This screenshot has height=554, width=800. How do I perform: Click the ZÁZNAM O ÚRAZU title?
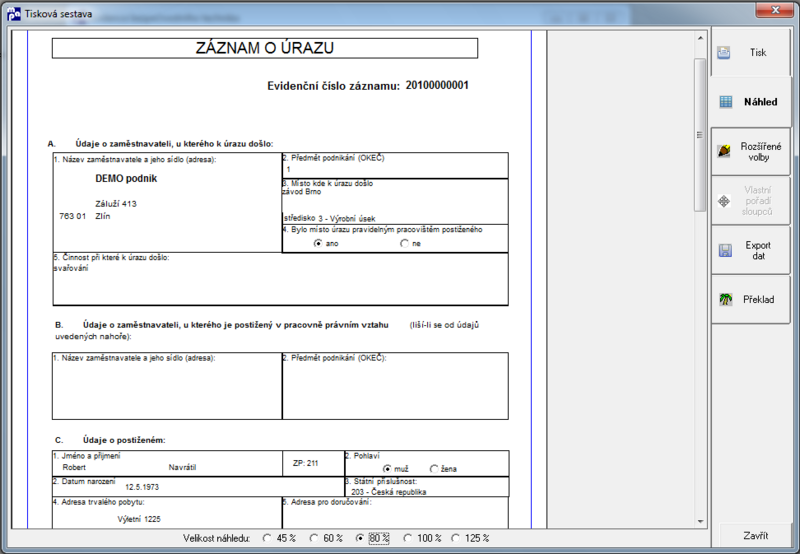tap(265, 48)
